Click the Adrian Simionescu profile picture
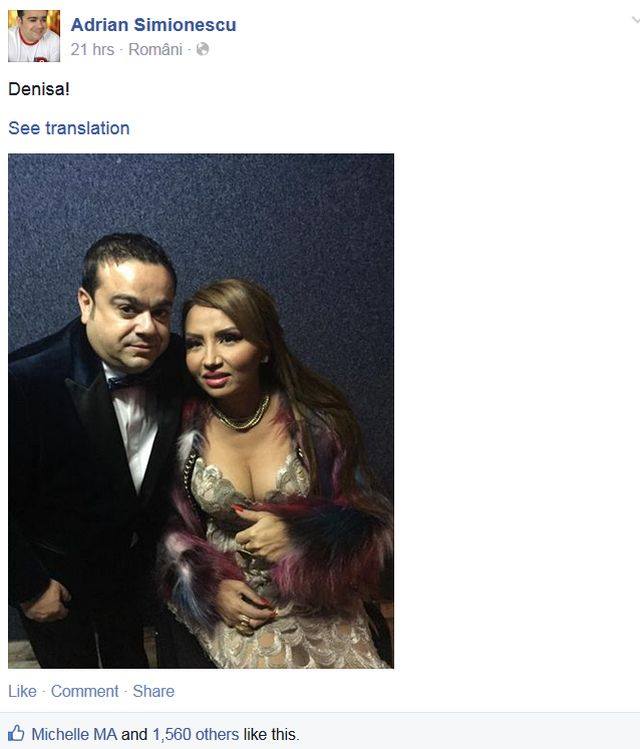640x749 pixels. pos(34,36)
